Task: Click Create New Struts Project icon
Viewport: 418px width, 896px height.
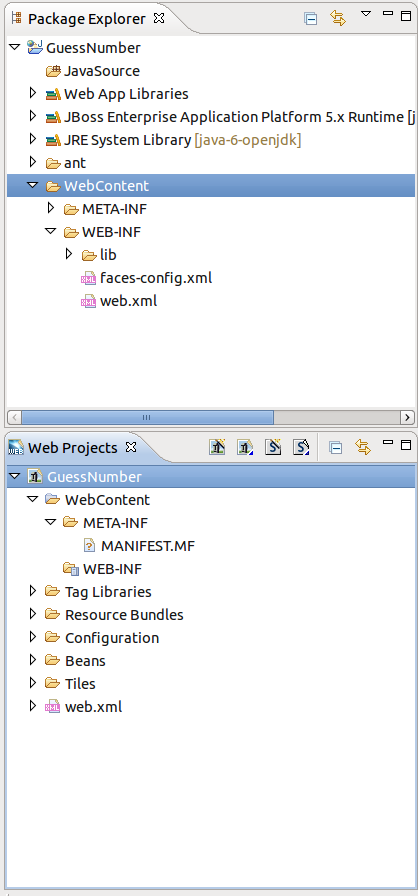Action: tap(273, 447)
